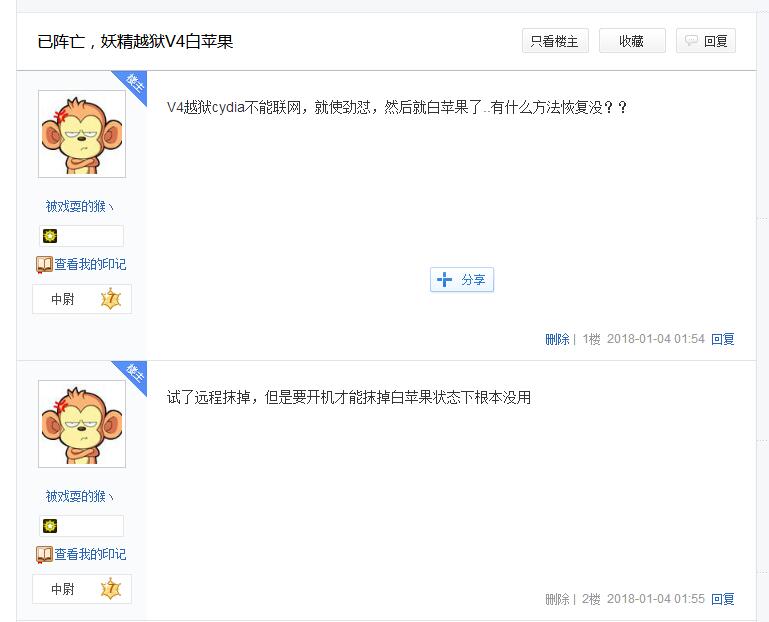
Task: Open the first post's monkey avatar
Action: [82, 134]
